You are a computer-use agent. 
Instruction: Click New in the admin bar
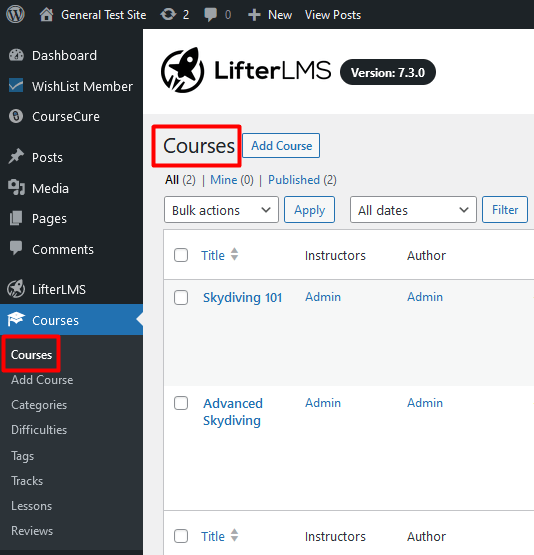(280, 15)
